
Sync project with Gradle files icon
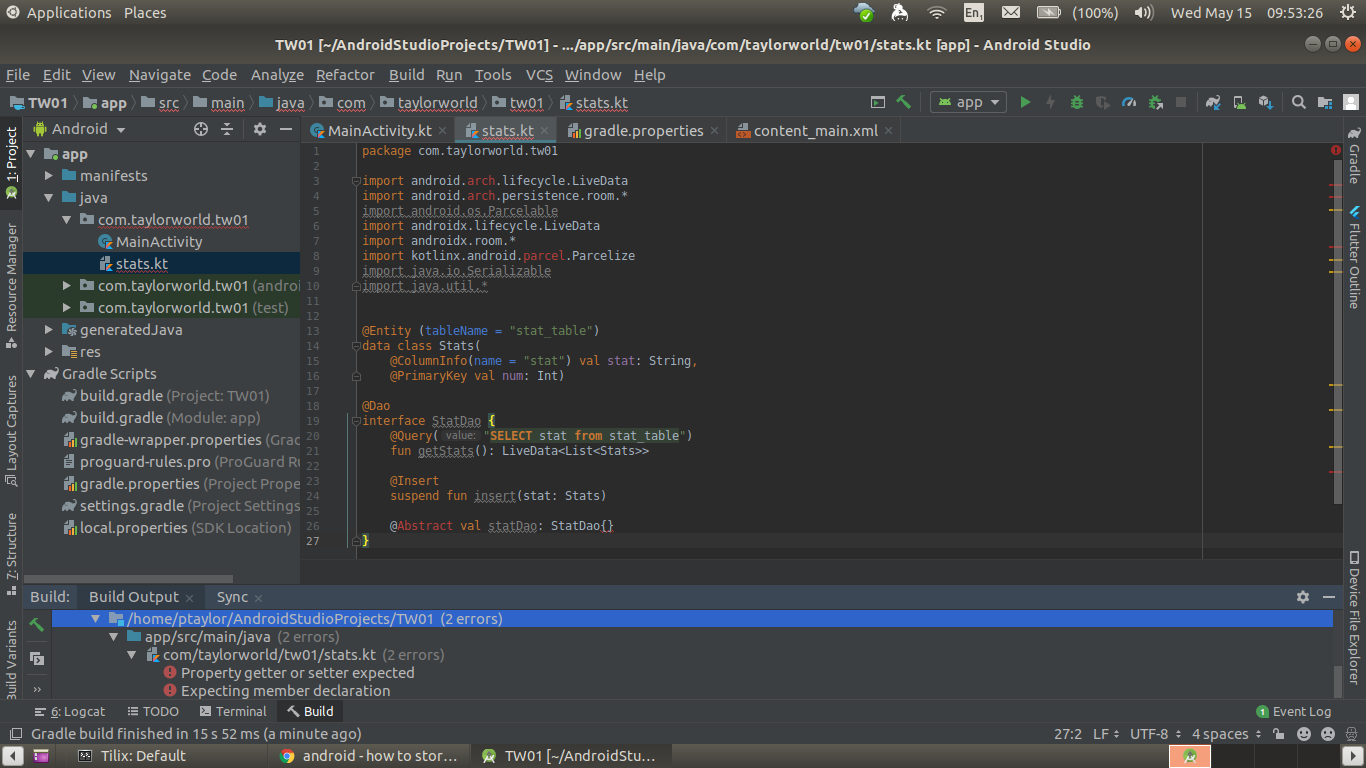[x=1213, y=102]
